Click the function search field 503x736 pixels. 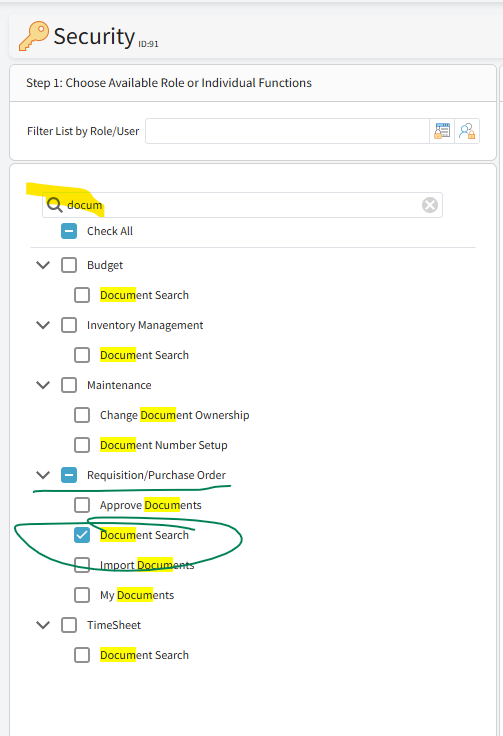[242, 205]
